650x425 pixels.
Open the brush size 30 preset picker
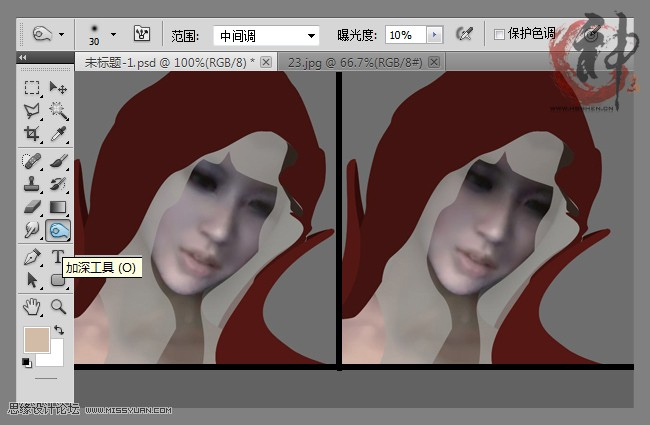[103, 34]
